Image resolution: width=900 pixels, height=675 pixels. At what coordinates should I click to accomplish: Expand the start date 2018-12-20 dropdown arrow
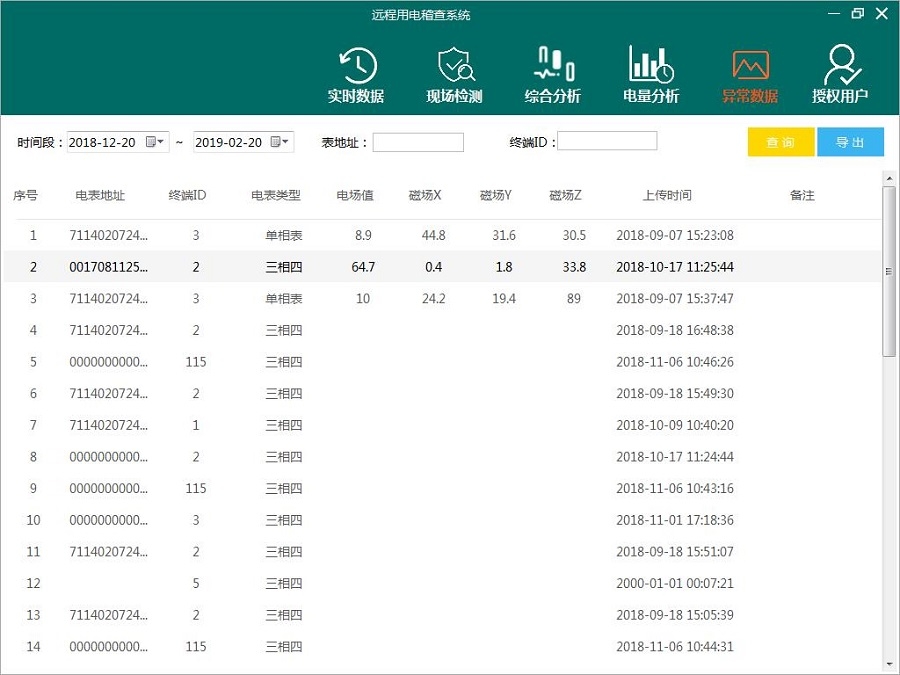(x=162, y=142)
